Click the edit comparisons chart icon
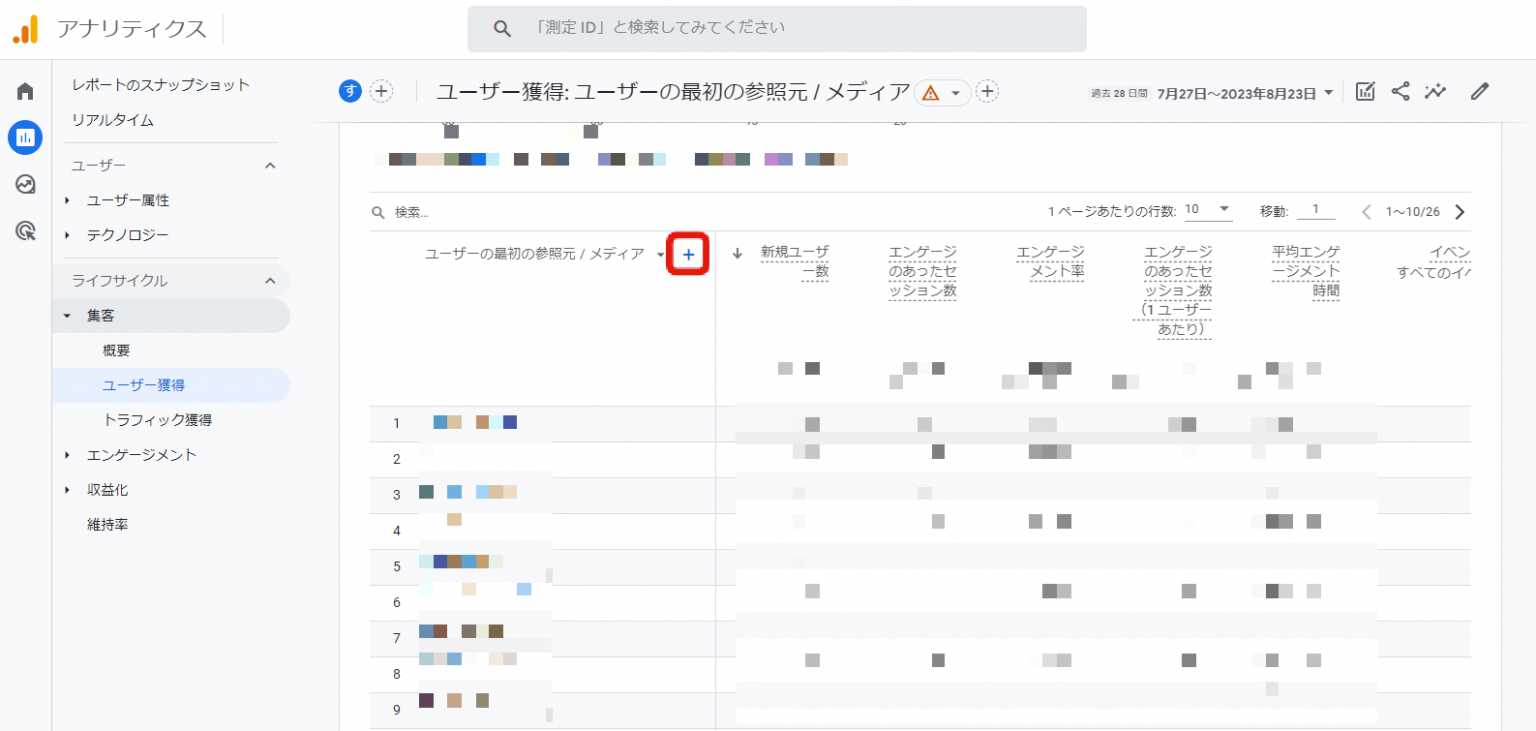Screen dimensions: 1536x731 point(1365,92)
